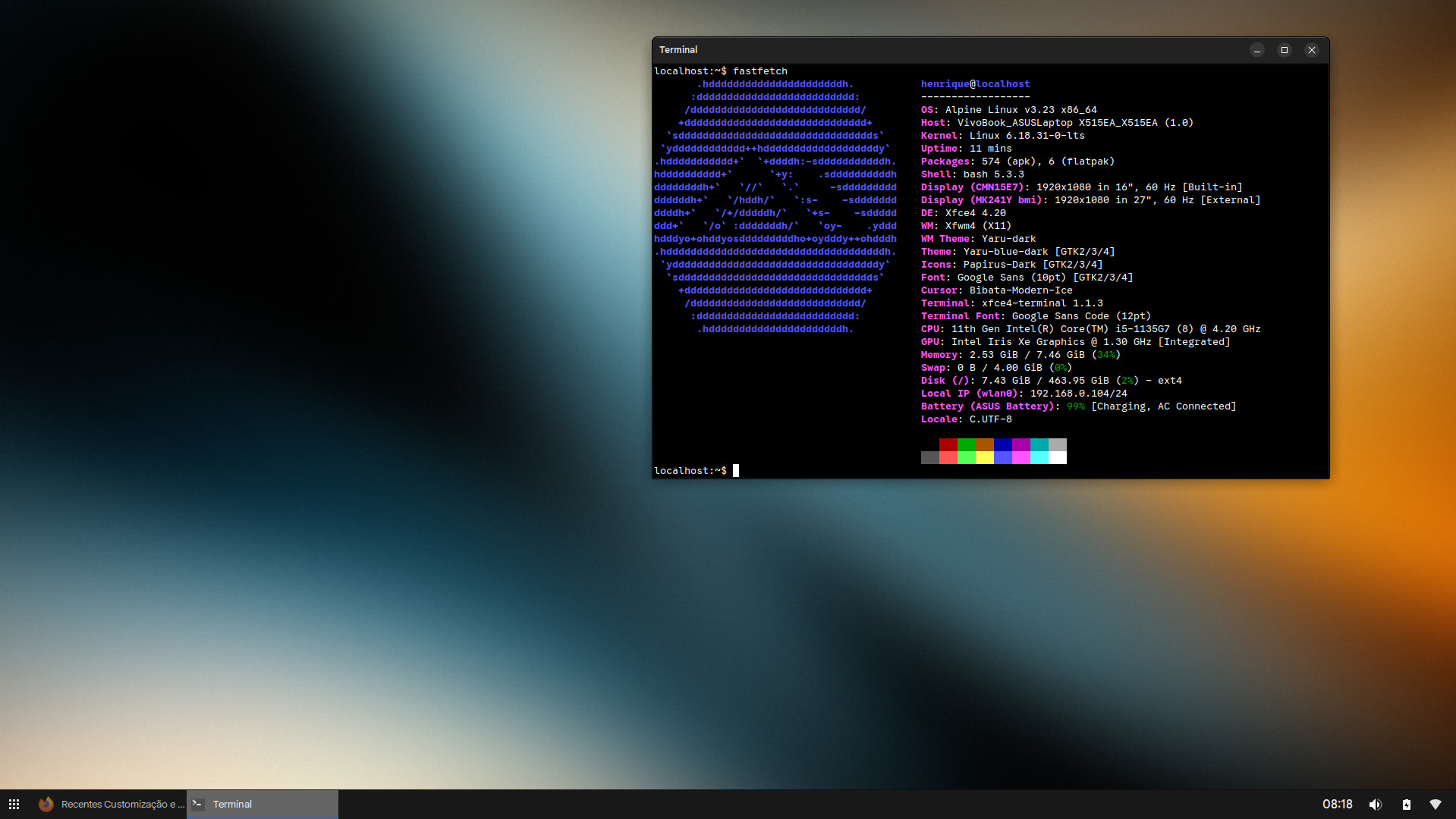Open the clock showing 08:18

[1337, 805]
